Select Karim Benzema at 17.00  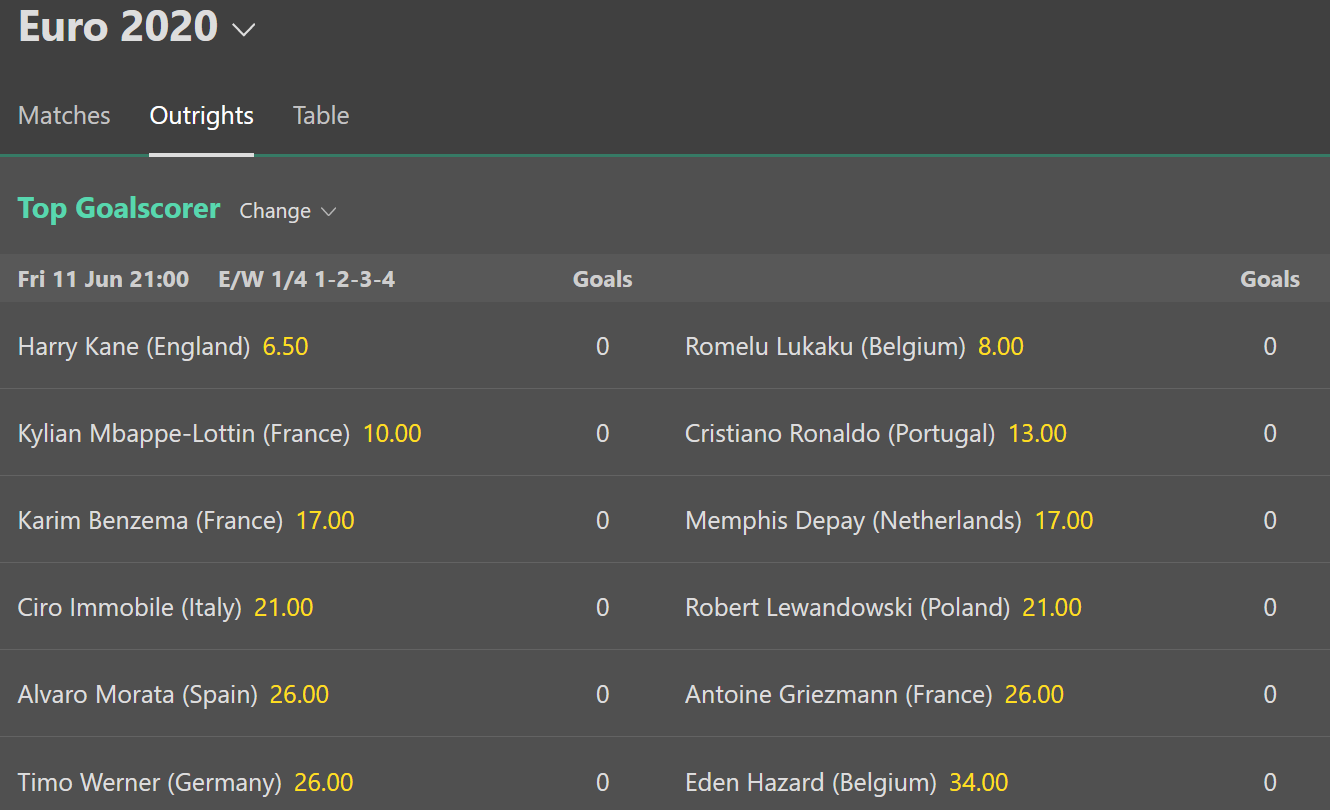pos(325,521)
